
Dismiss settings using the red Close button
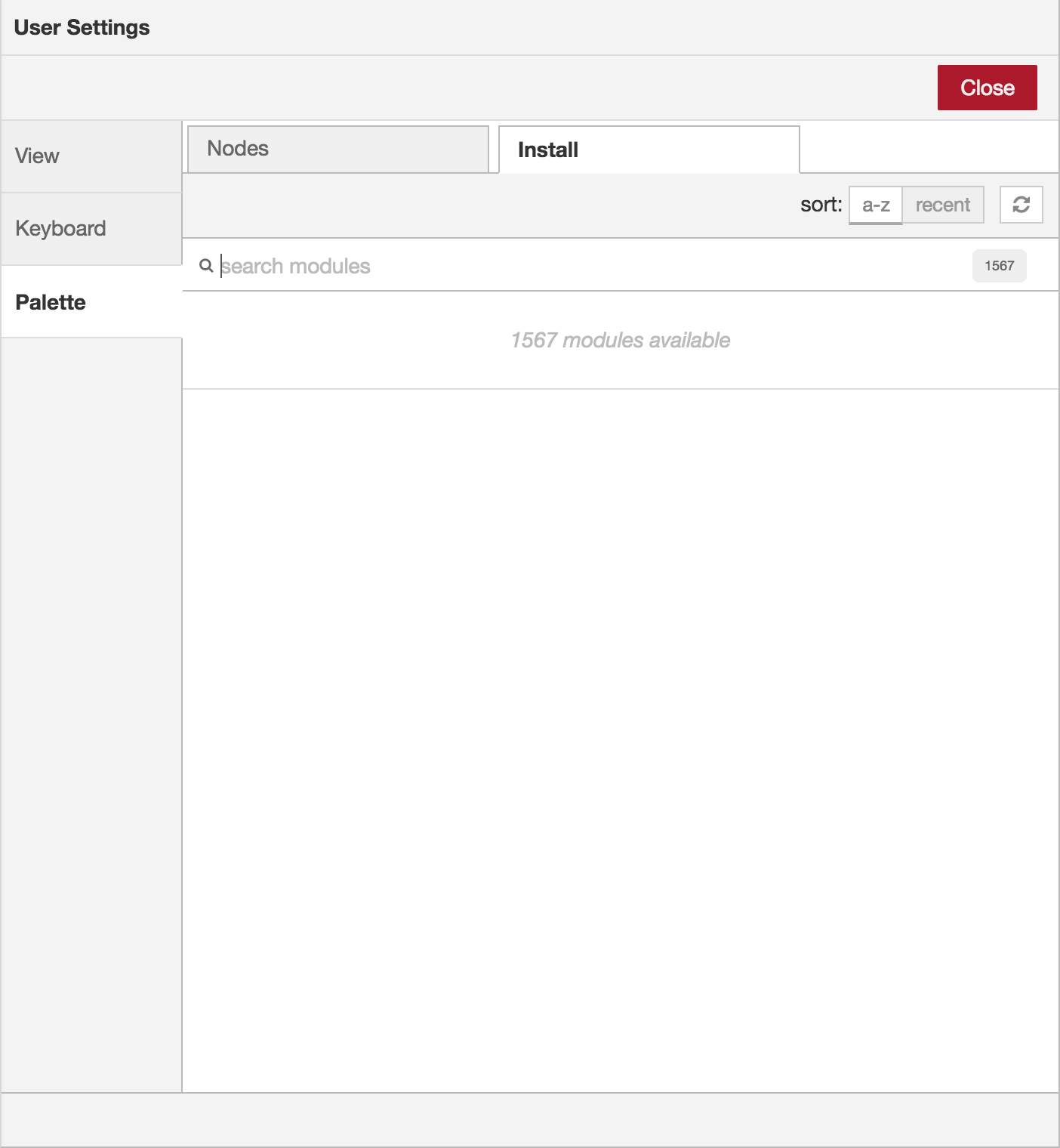(987, 87)
